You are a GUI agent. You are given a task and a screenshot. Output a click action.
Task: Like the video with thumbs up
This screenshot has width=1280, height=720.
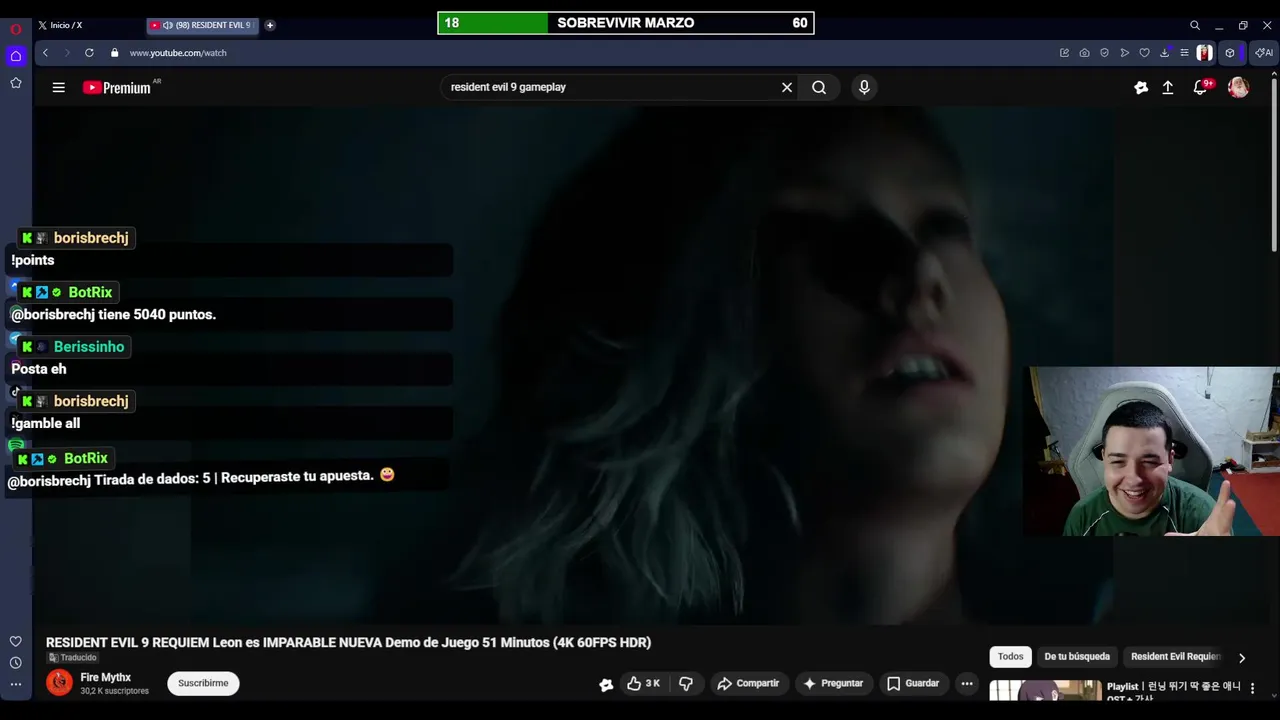(x=643, y=683)
